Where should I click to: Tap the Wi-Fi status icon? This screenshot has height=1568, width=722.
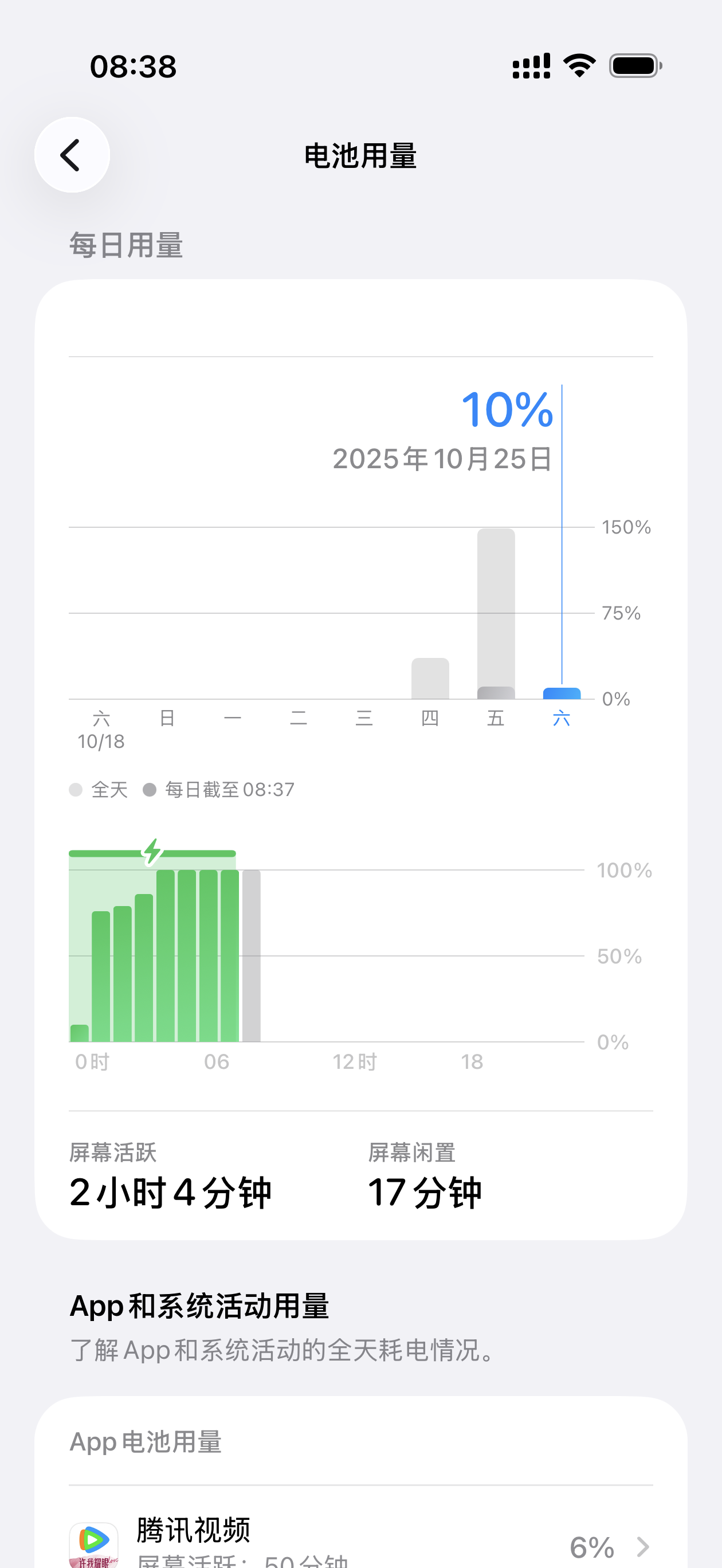[x=579, y=66]
